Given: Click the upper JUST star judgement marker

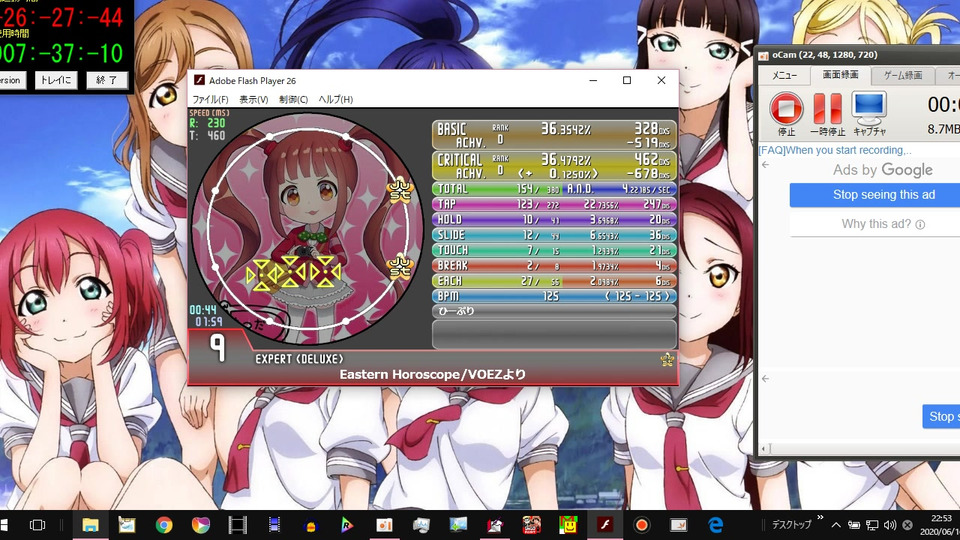Looking at the screenshot, I should [400, 190].
